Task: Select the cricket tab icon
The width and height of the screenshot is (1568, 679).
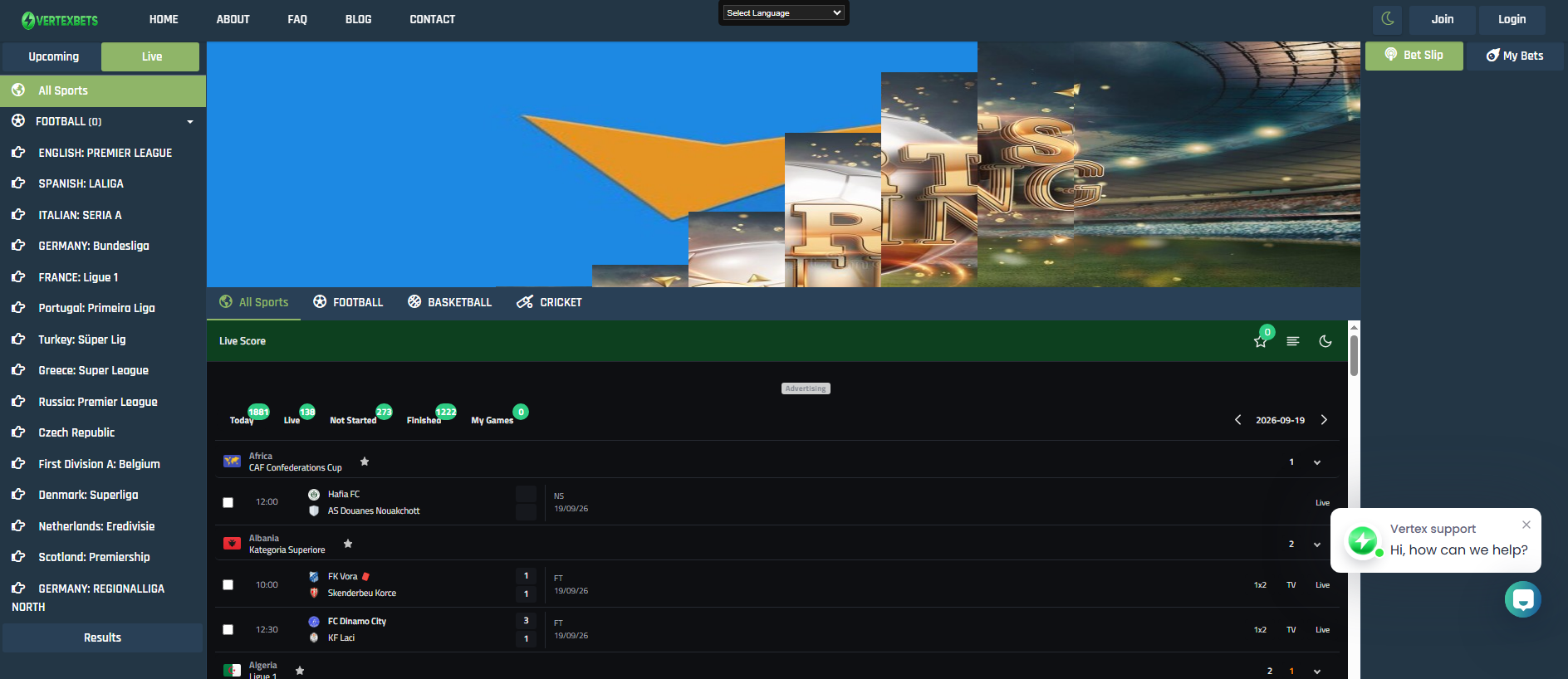Action: [525, 302]
